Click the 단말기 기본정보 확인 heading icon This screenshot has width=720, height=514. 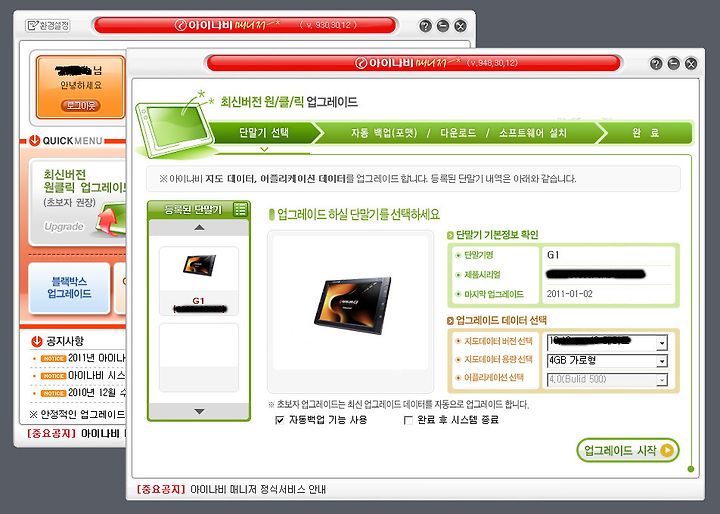pos(450,236)
